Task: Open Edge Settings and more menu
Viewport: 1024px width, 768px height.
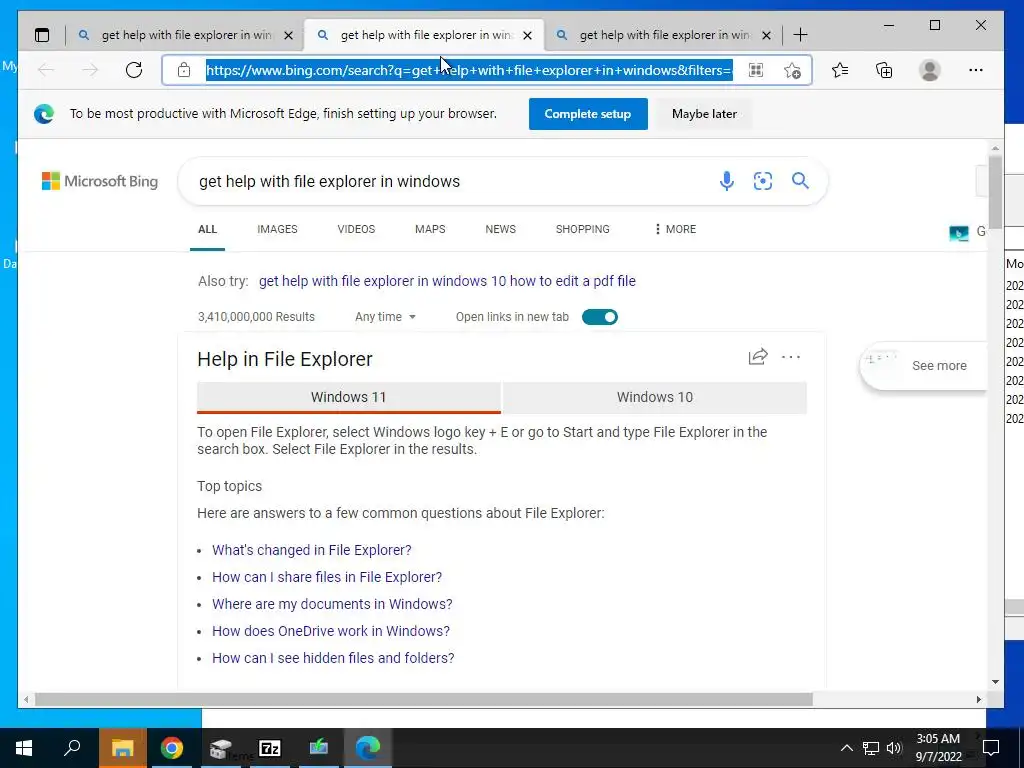Action: pyautogui.click(x=976, y=70)
